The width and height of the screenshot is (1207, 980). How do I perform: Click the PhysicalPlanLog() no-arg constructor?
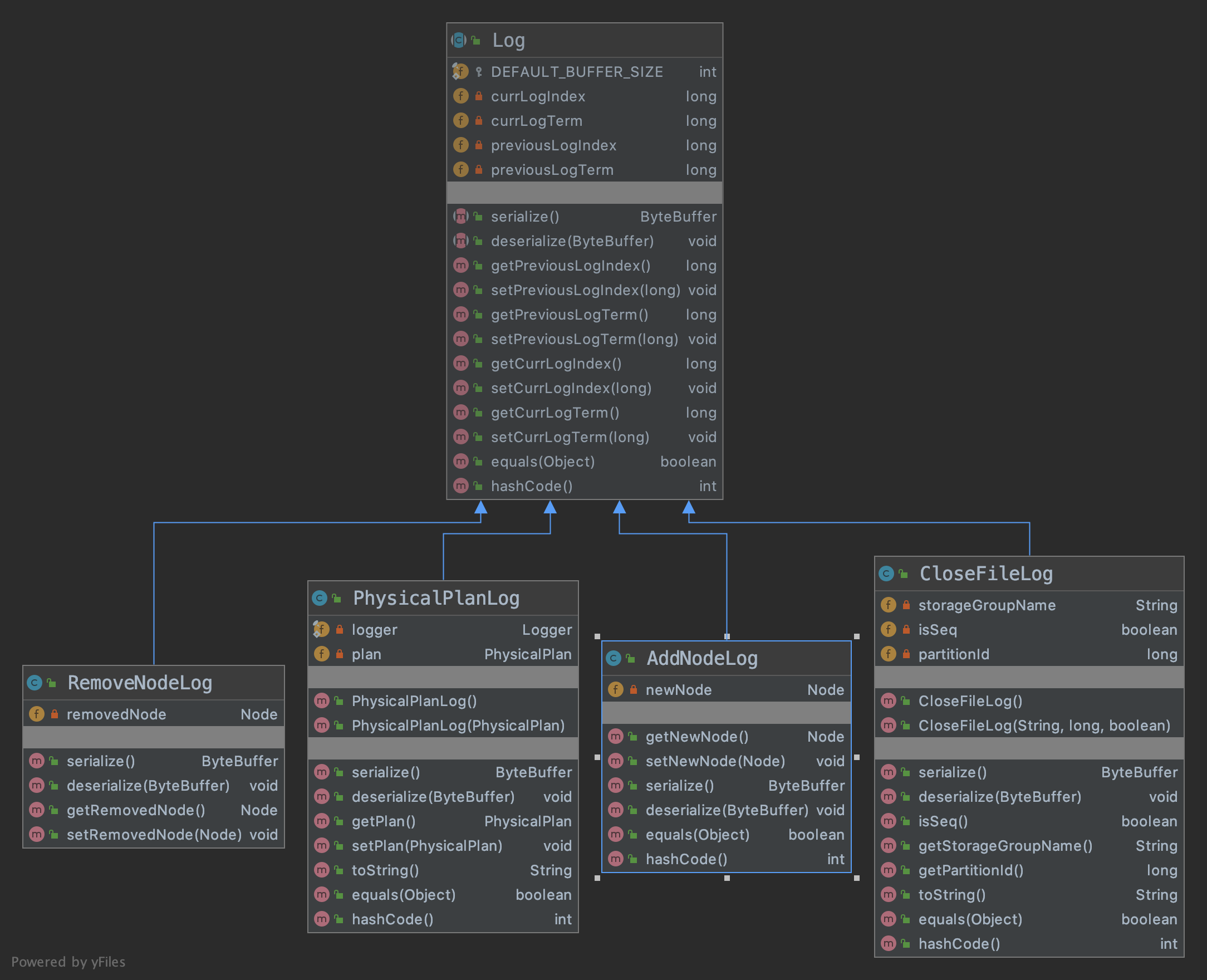443,701
